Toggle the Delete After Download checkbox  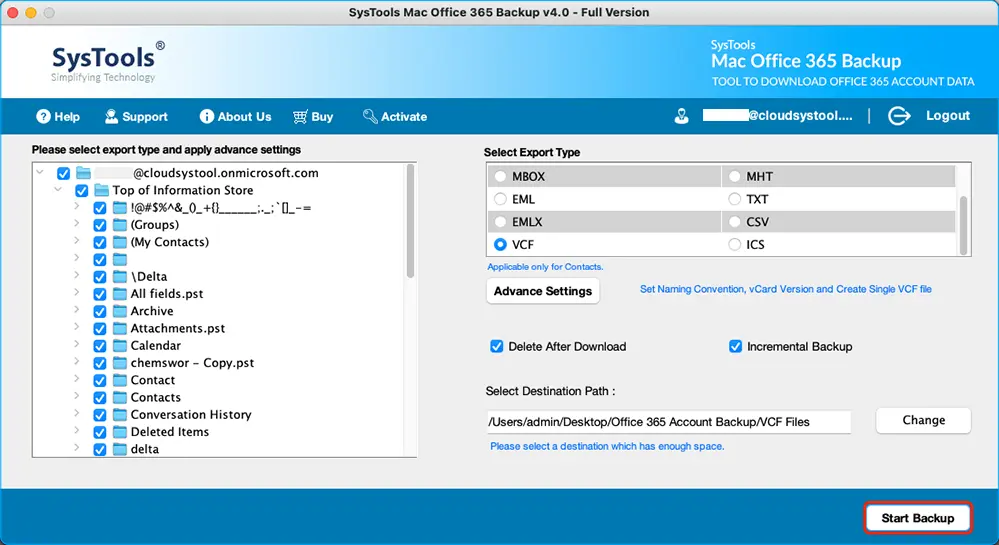[x=496, y=346]
